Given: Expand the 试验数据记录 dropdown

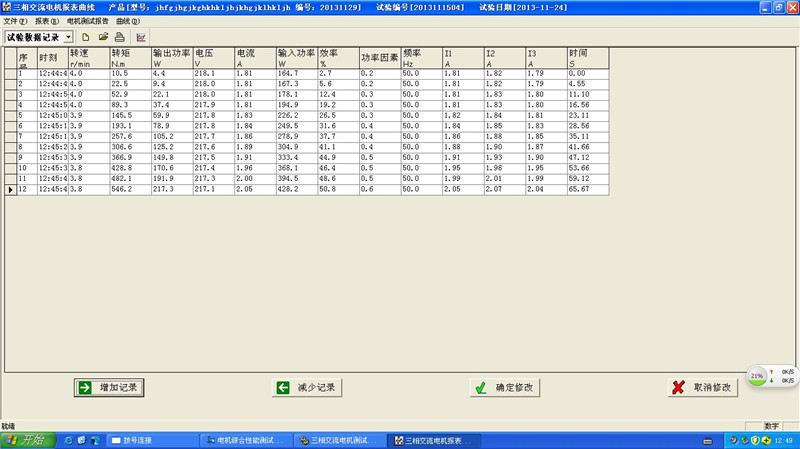Looking at the screenshot, I should [68, 37].
